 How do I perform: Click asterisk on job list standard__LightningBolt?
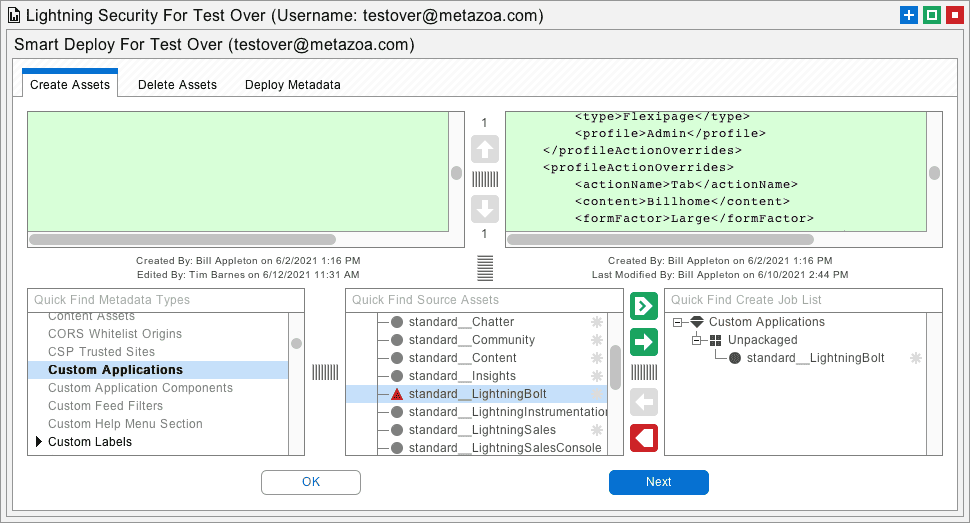point(916,358)
